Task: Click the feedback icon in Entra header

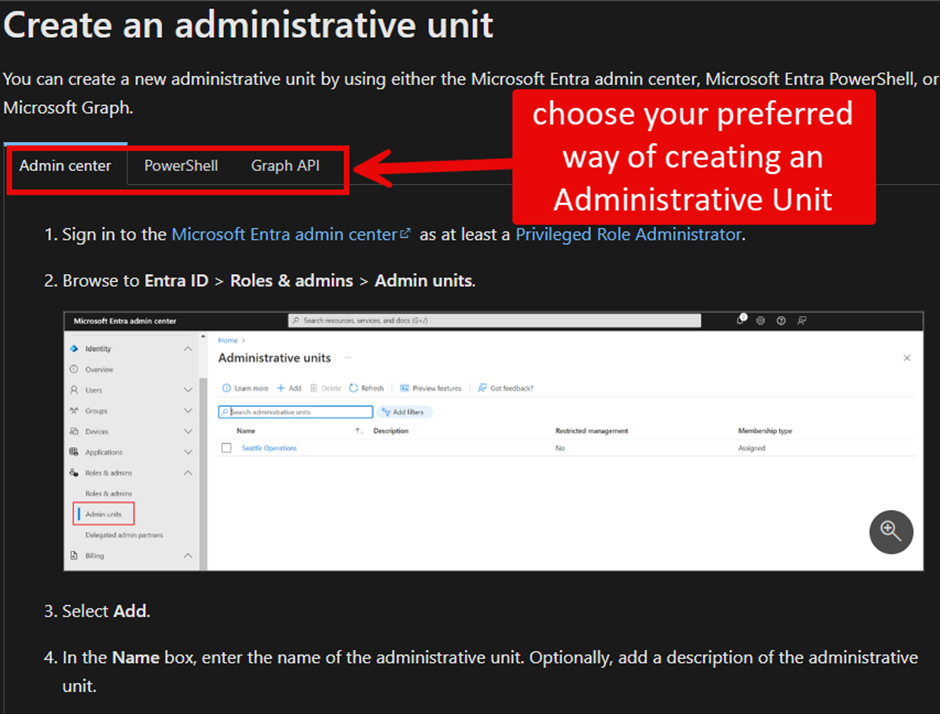Action: click(x=802, y=321)
